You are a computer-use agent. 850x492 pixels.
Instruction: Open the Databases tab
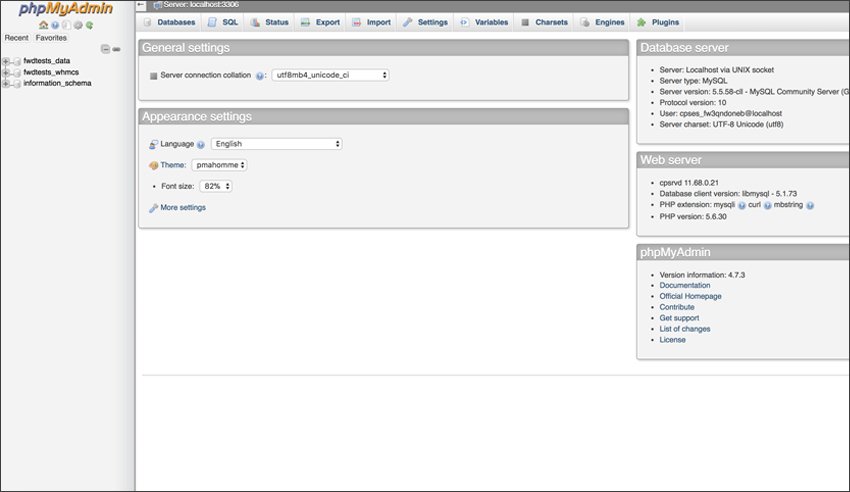(x=169, y=22)
